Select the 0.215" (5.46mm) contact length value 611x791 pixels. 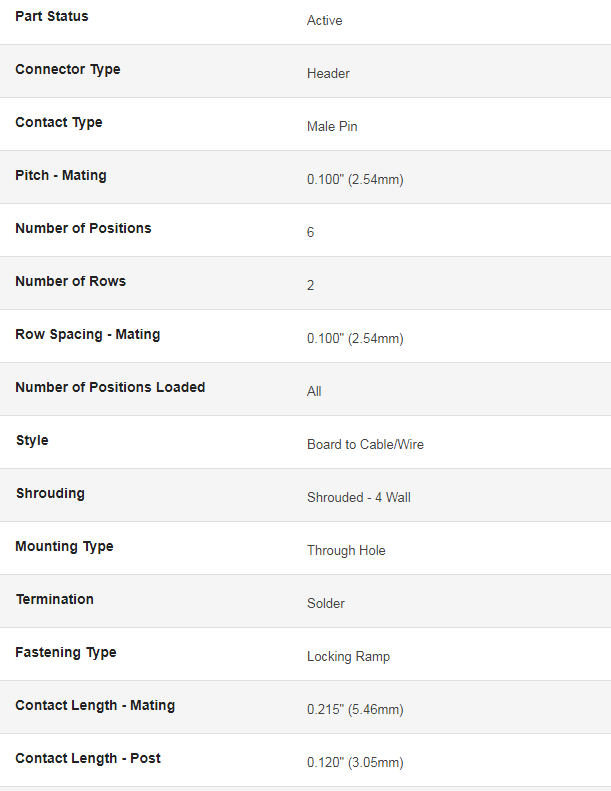coord(355,710)
